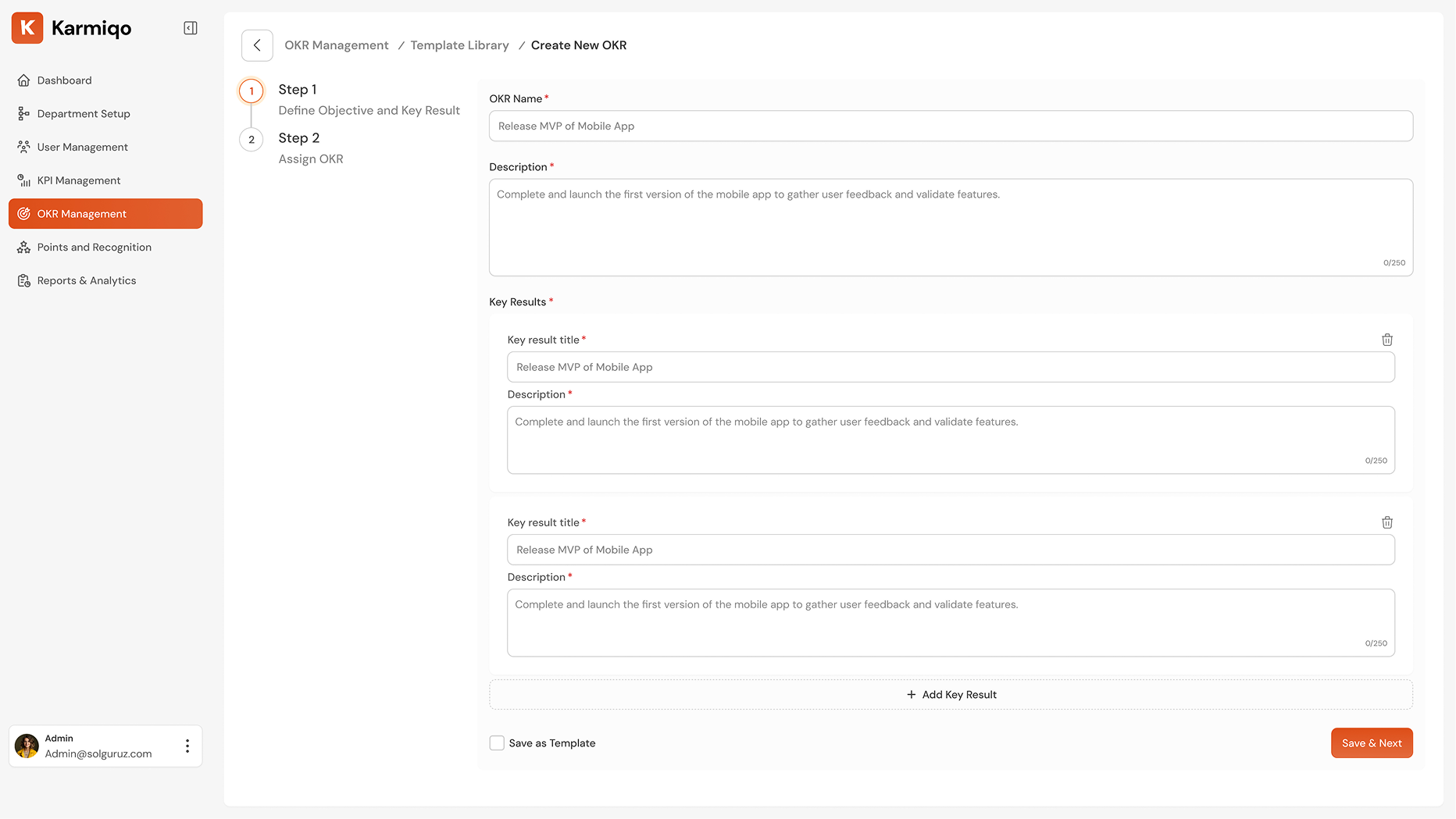This screenshot has width=1456, height=819.
Task: Click the Add Key Result button
Action: click(x=951, y=695)
